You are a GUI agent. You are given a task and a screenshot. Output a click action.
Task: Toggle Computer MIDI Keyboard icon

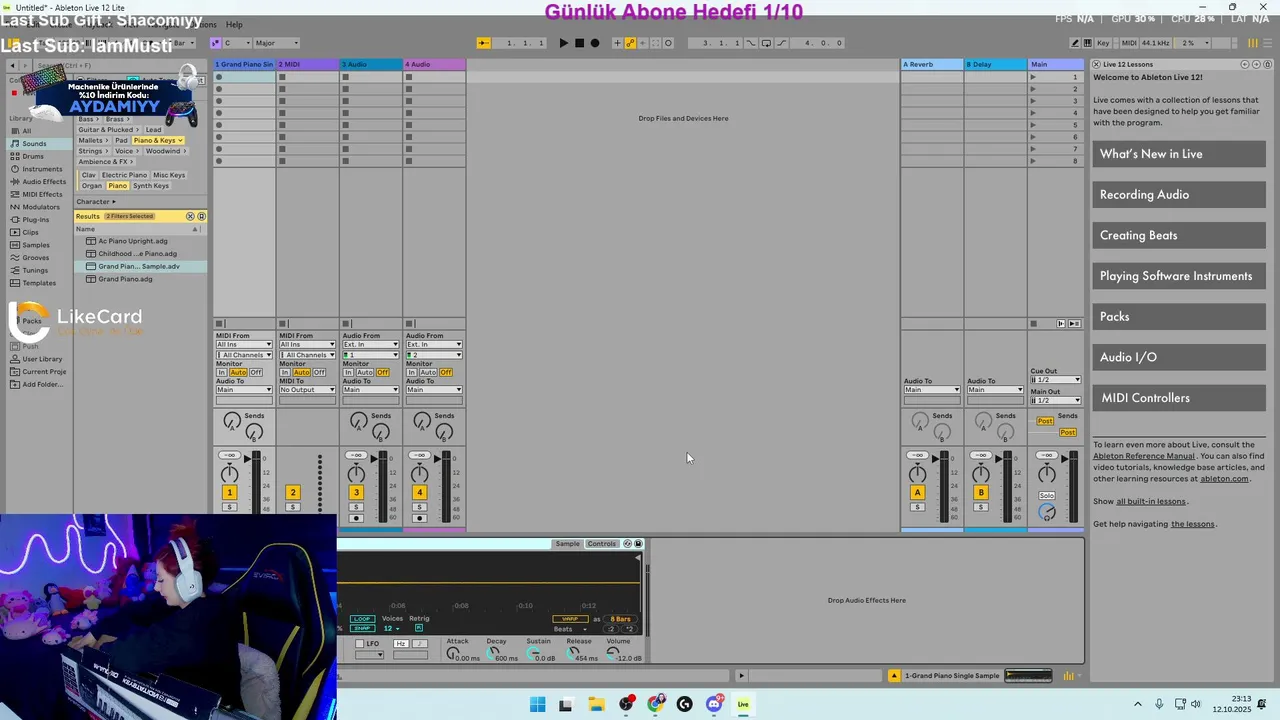click(1088, 43)
